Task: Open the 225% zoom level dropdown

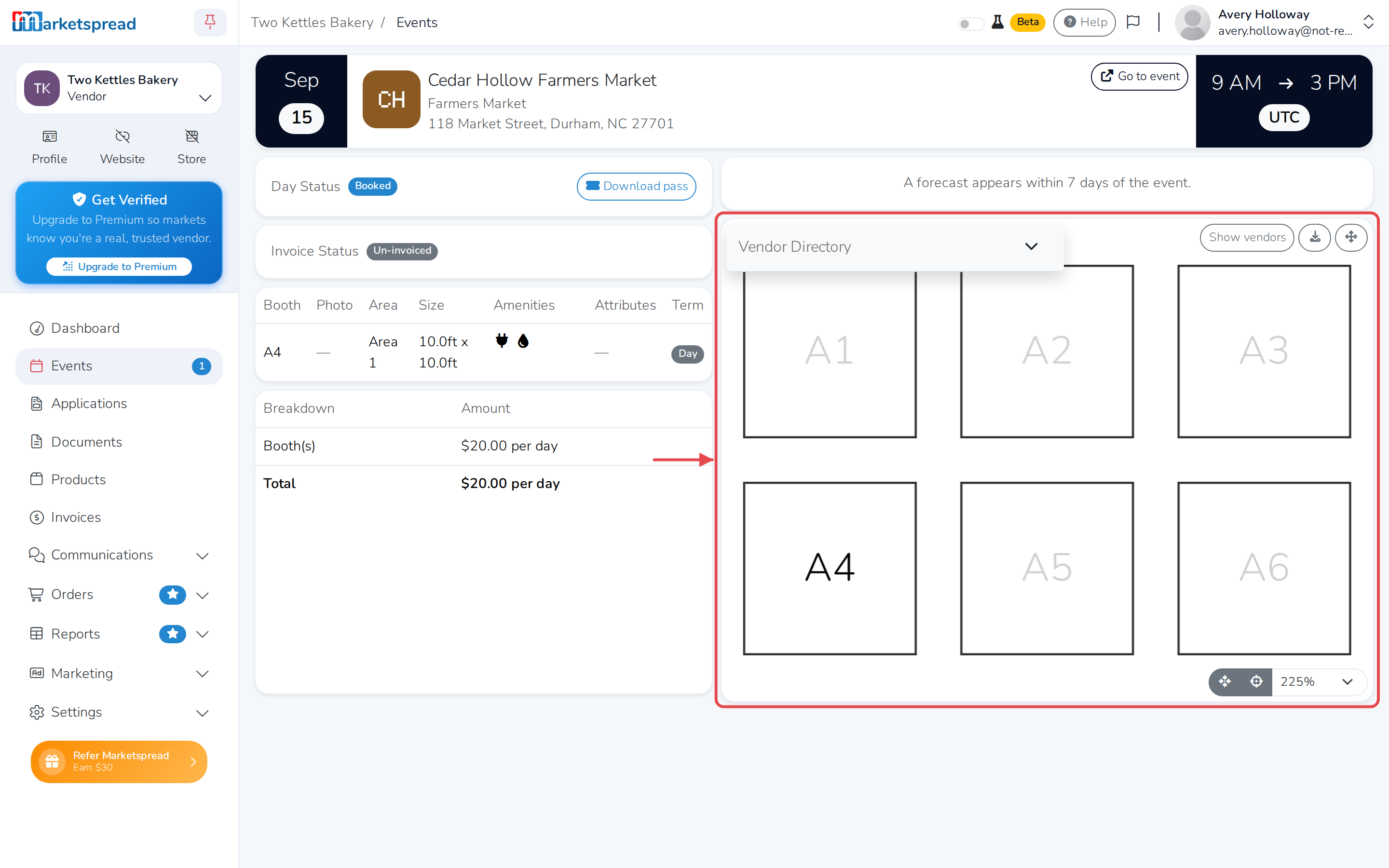Action: [1319, 681]
